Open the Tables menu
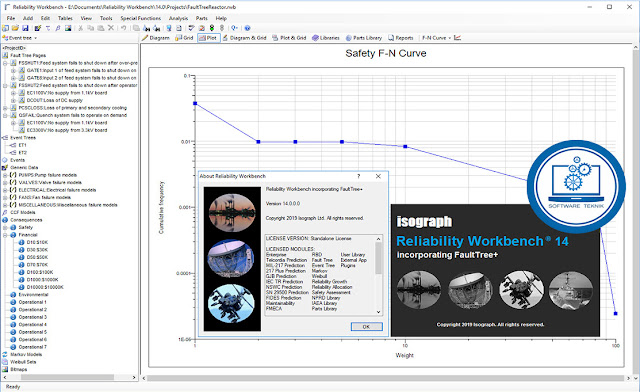The width and height of the screenshot is (640, 392). click(65, 18)
